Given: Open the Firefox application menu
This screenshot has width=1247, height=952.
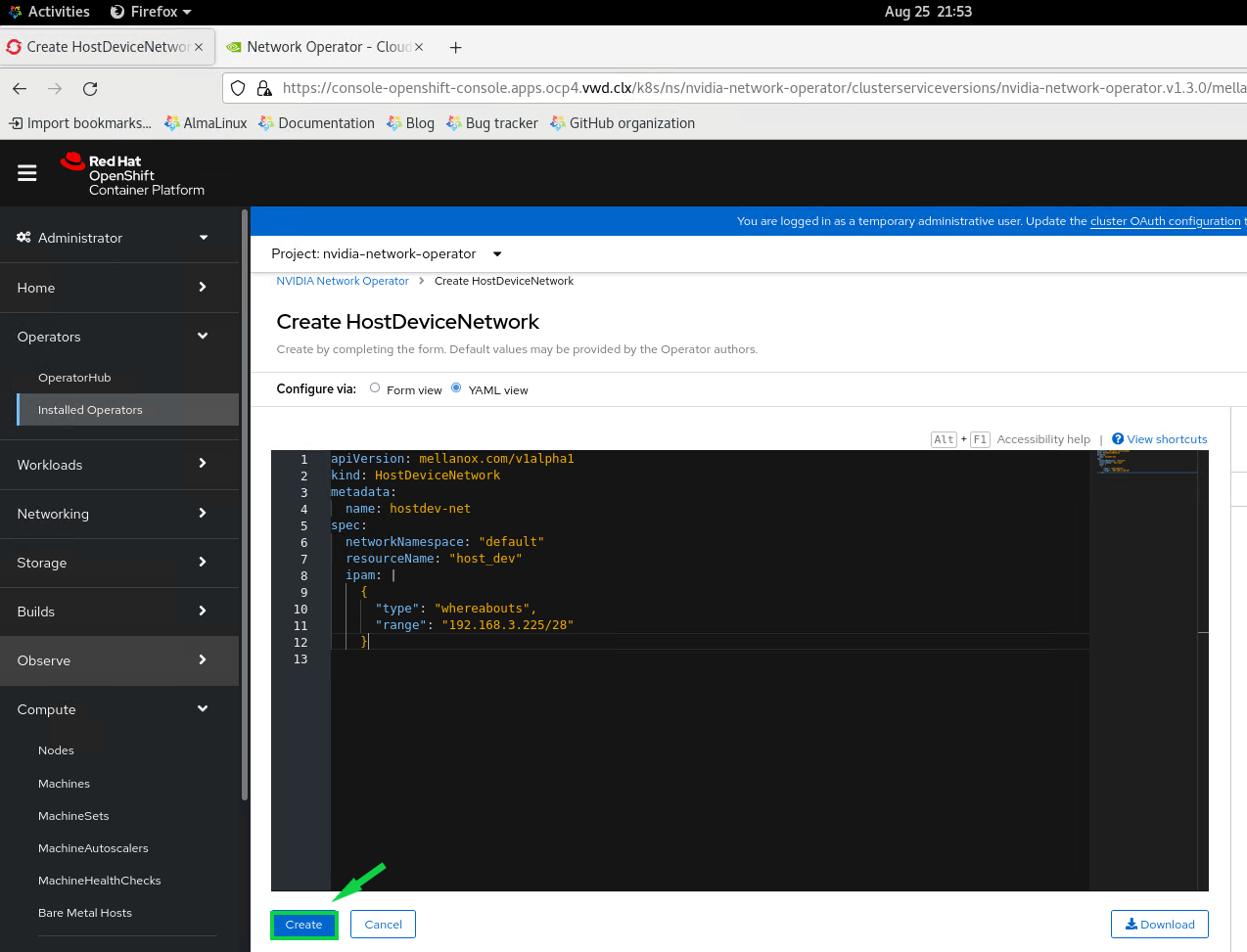Looking at the screenshot, I should point(151,12).
